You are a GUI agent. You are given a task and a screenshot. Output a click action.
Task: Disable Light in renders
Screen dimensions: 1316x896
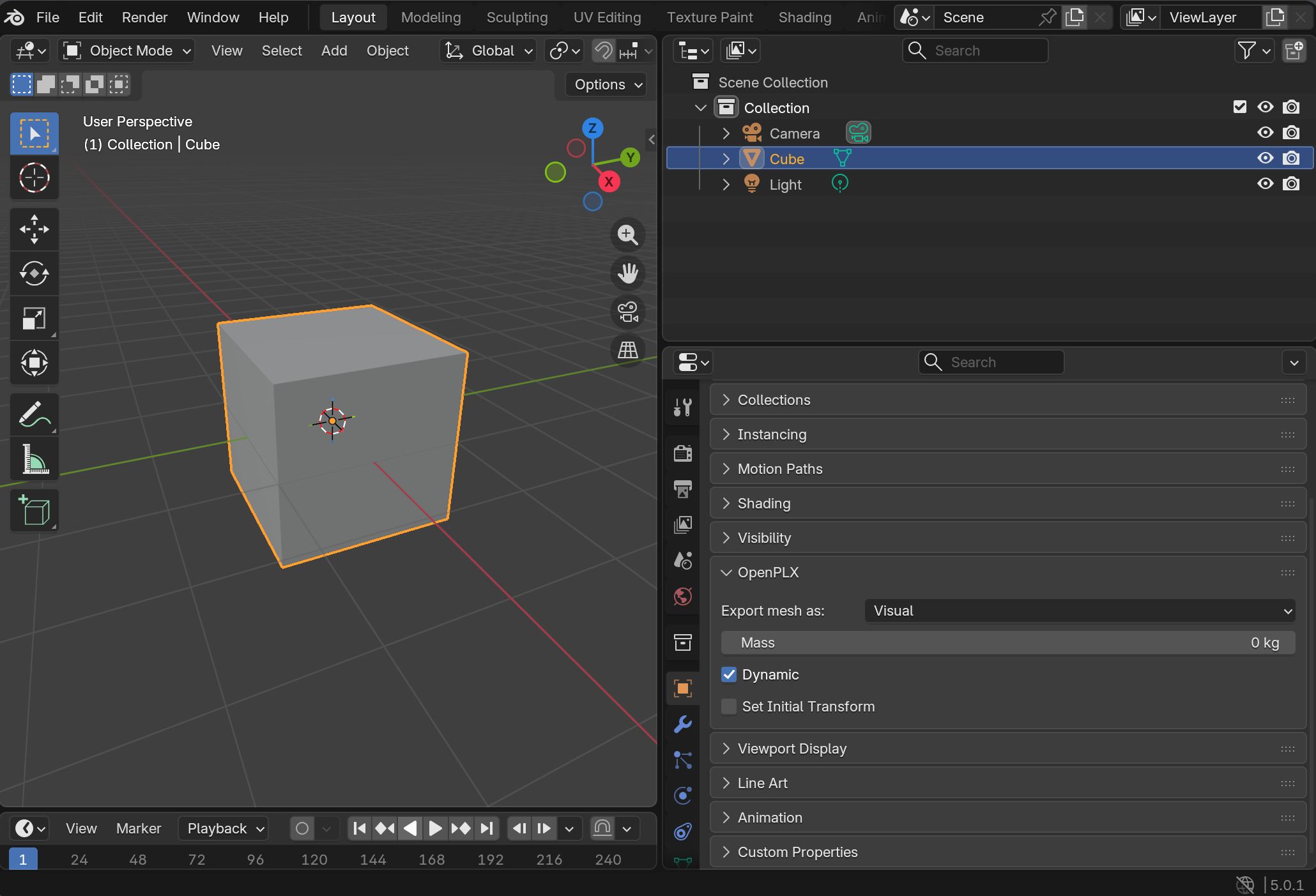1291,184
